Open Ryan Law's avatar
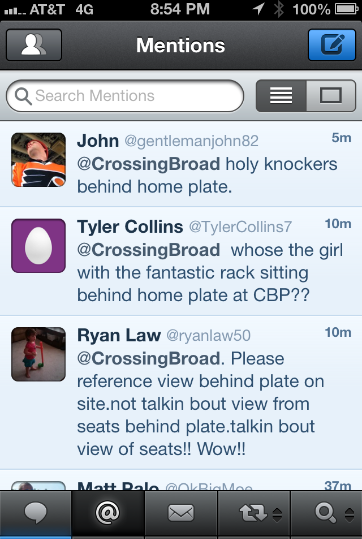This screenshot has height=539, width=362. (x=39, y=354)
